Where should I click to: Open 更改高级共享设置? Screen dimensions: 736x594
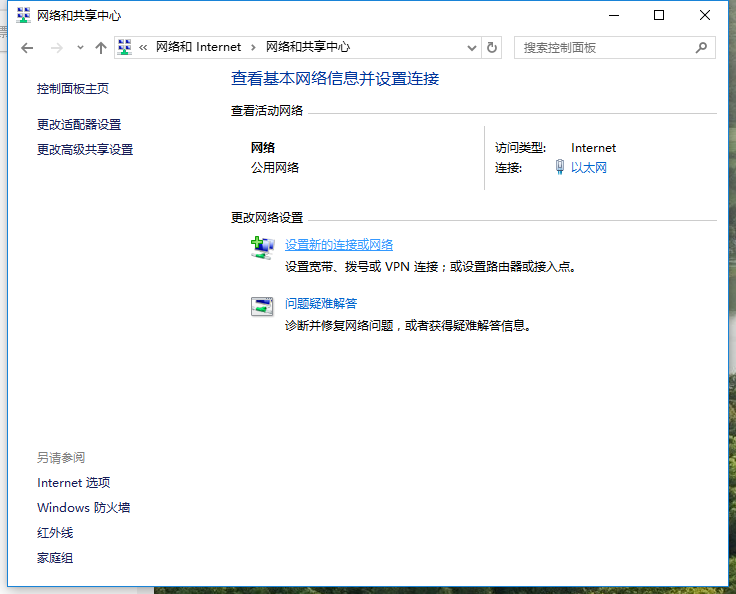pyautogui.click(x=85, y=150)
